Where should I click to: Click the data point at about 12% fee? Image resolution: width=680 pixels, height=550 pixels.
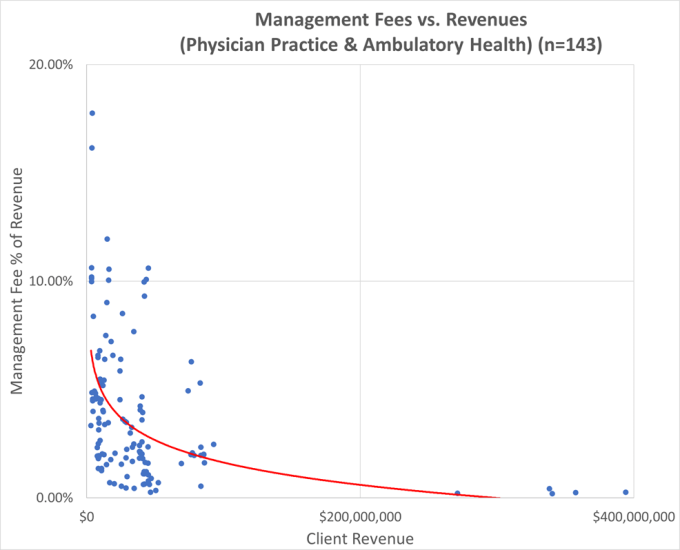107,239
